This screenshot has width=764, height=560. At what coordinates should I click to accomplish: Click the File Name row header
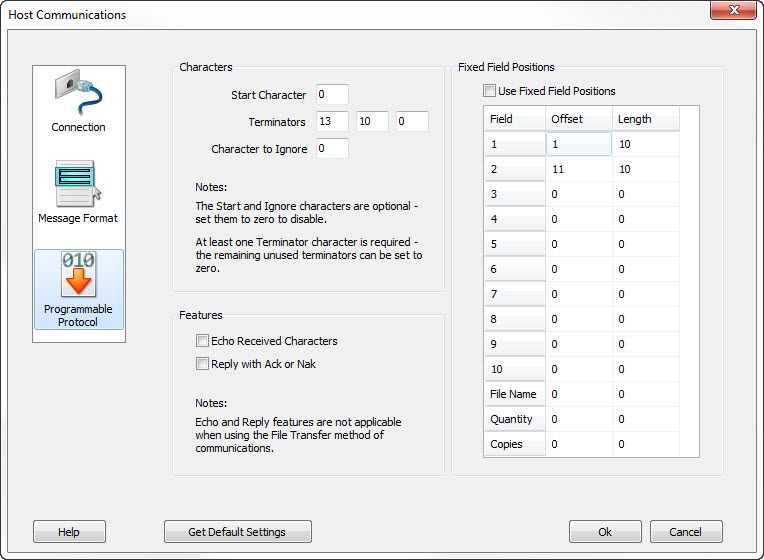click(515, 394)
